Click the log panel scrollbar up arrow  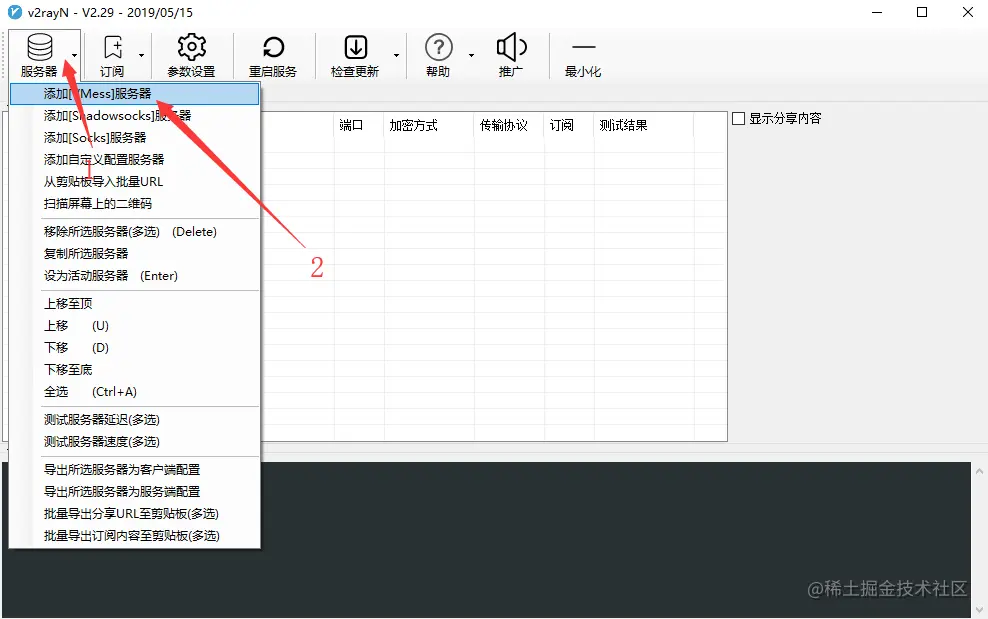coord(979,471)
